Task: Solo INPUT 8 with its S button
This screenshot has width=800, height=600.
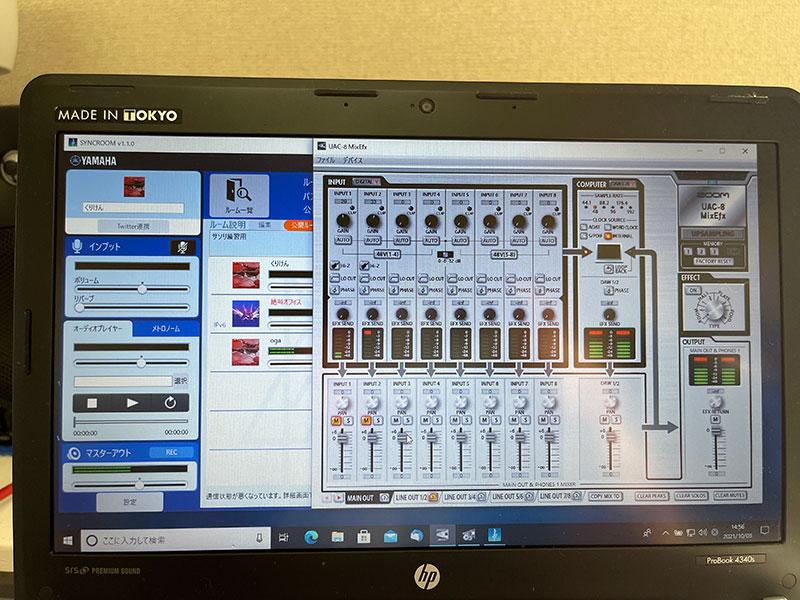Action: point(555,420)
